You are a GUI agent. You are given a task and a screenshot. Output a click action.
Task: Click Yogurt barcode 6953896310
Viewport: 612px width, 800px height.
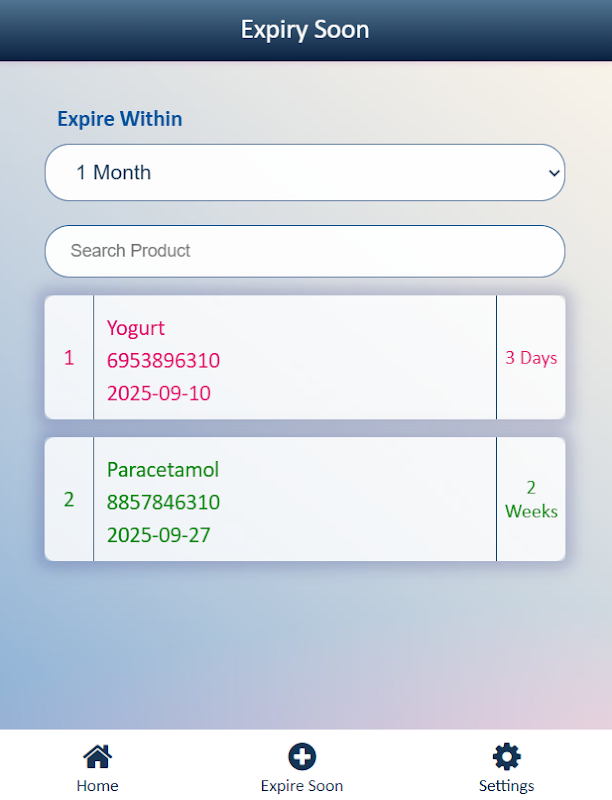pyautogui.click(x=164, y=361)
